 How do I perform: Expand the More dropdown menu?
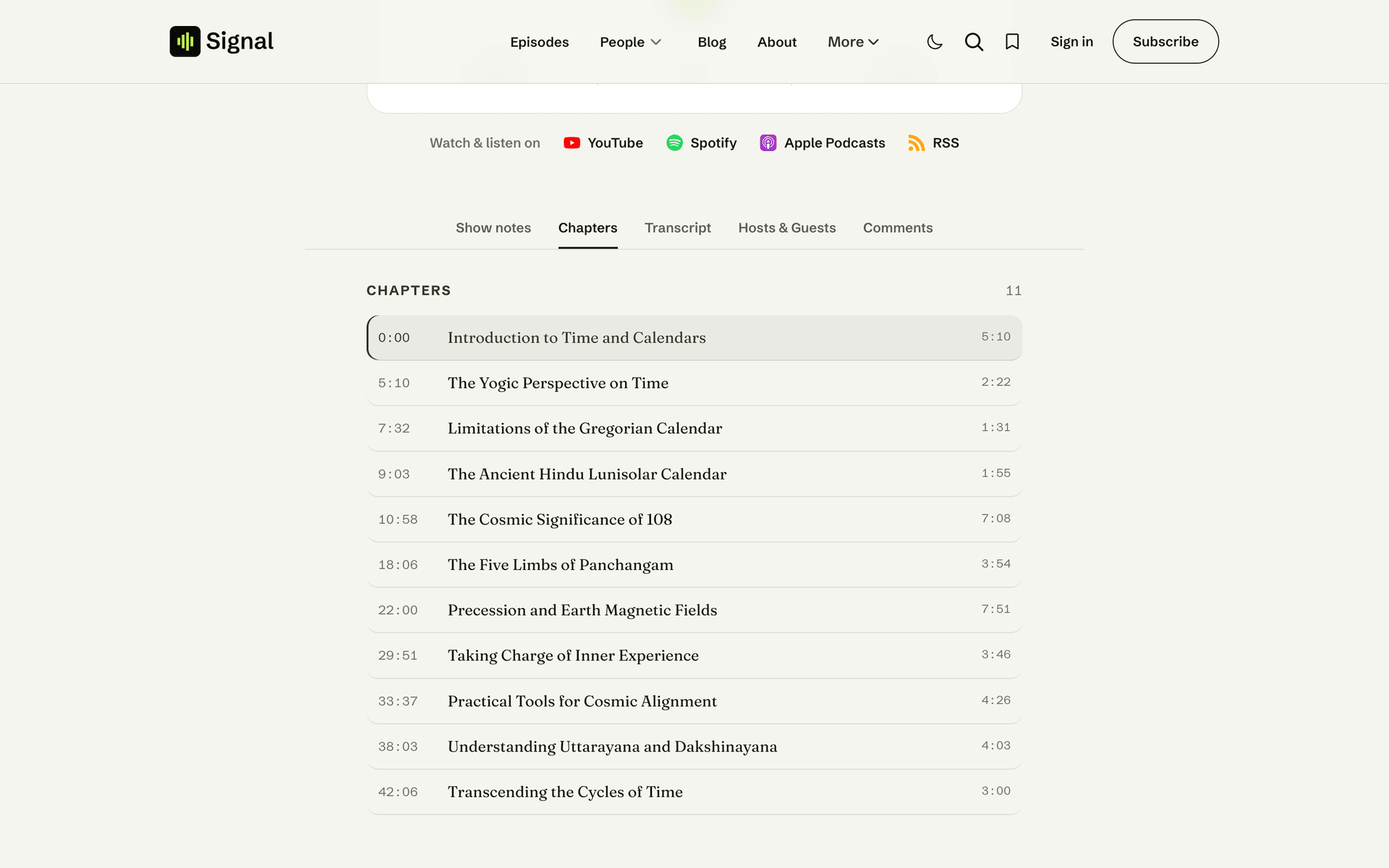(x=854, y=42)
